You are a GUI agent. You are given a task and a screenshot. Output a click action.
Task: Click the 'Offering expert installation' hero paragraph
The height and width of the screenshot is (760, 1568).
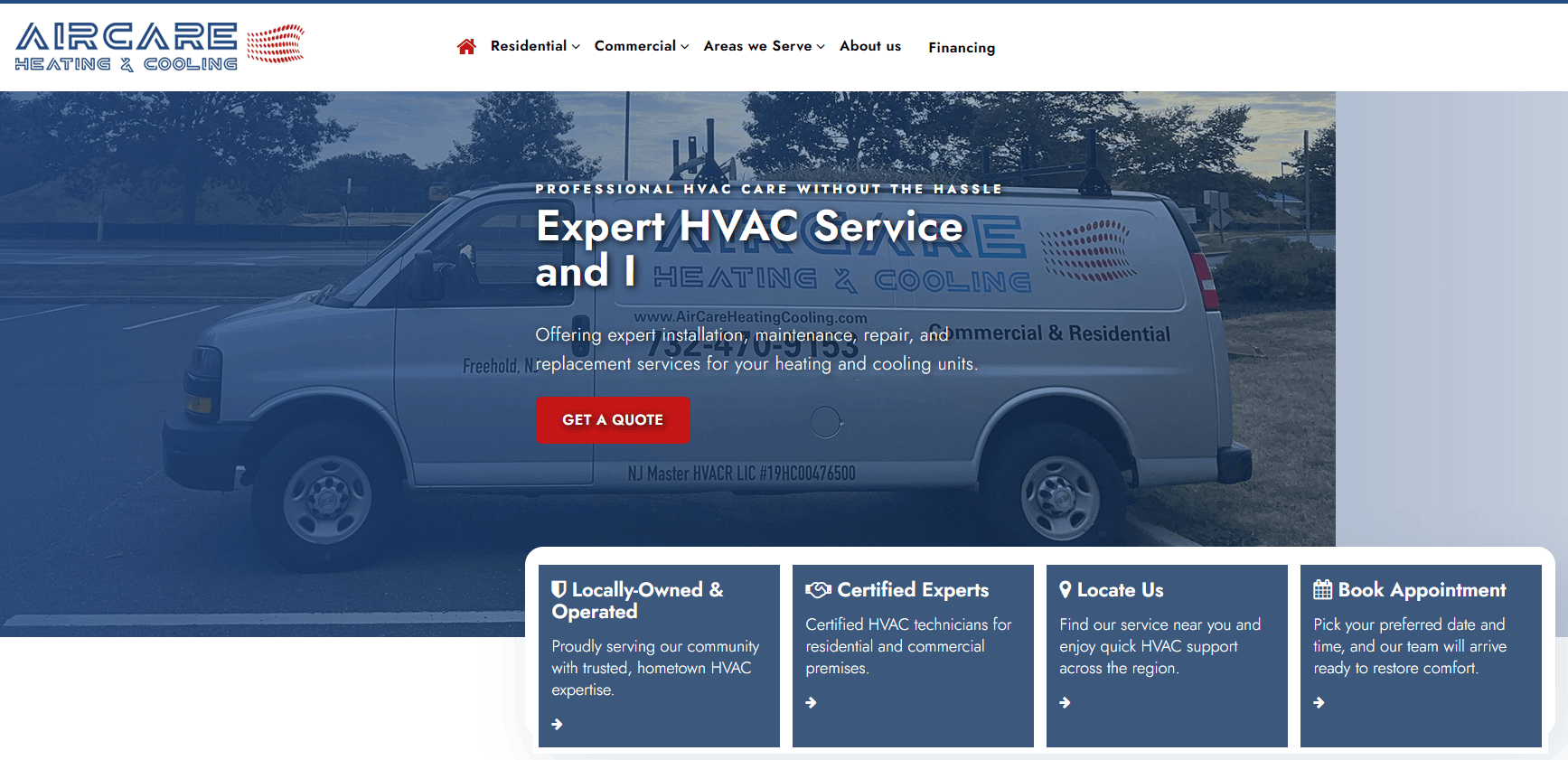(756, 349)
